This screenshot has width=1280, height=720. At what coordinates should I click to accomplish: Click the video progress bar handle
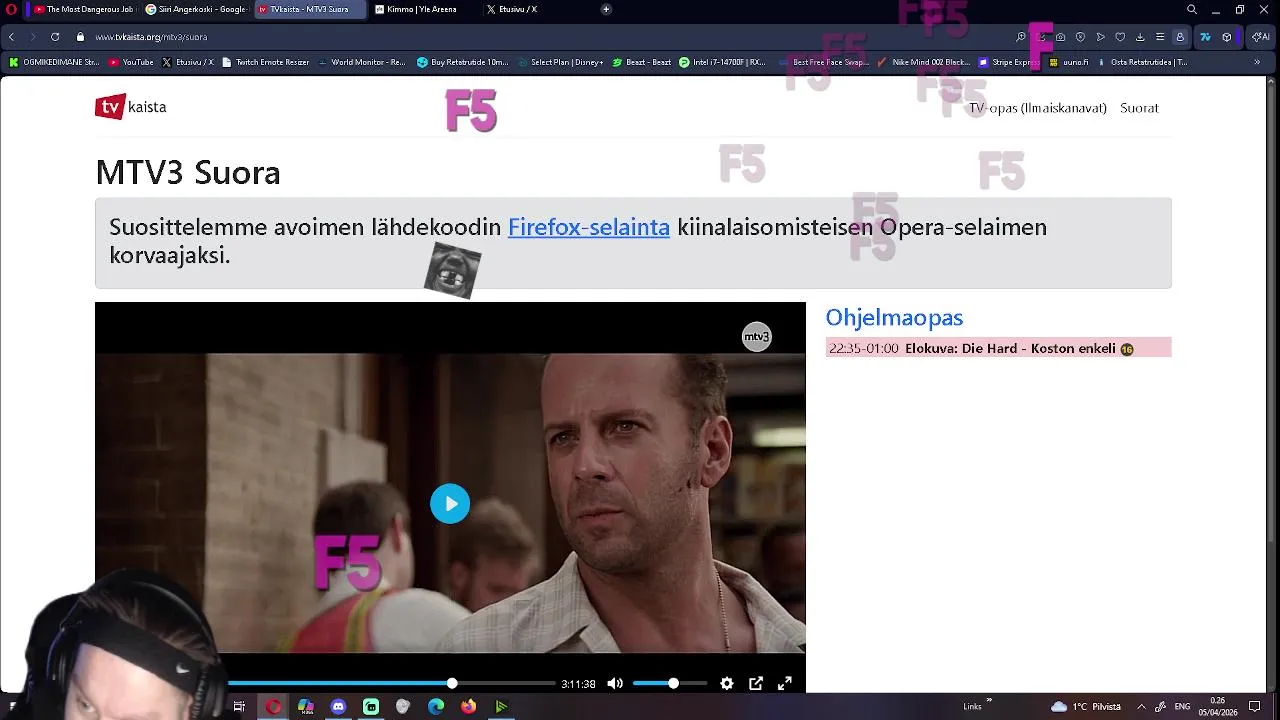click(452, 684)
